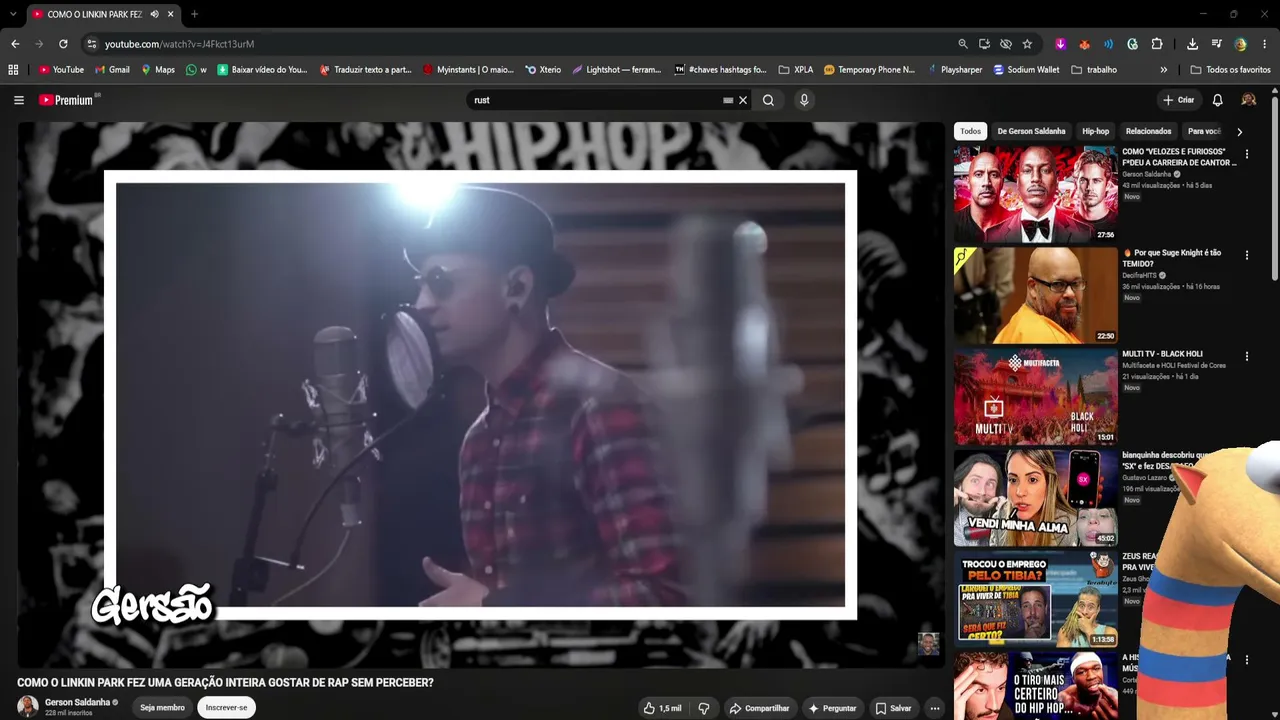Open the Sodium Wallet bookmark
Image resolution: width=1280 pixels, height=720 pixels.
[x=1026, y=70]
